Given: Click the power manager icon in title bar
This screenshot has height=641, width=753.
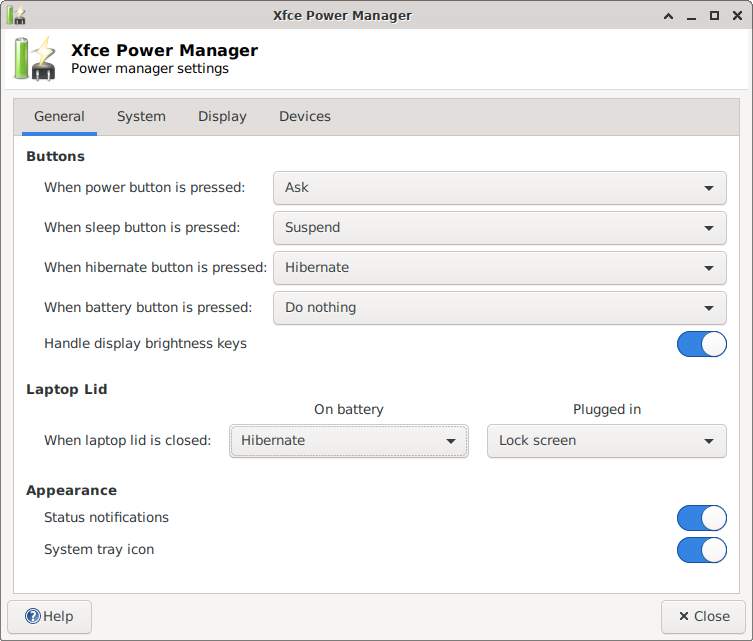Looking at the screenshot, I should tap(16, 15).
